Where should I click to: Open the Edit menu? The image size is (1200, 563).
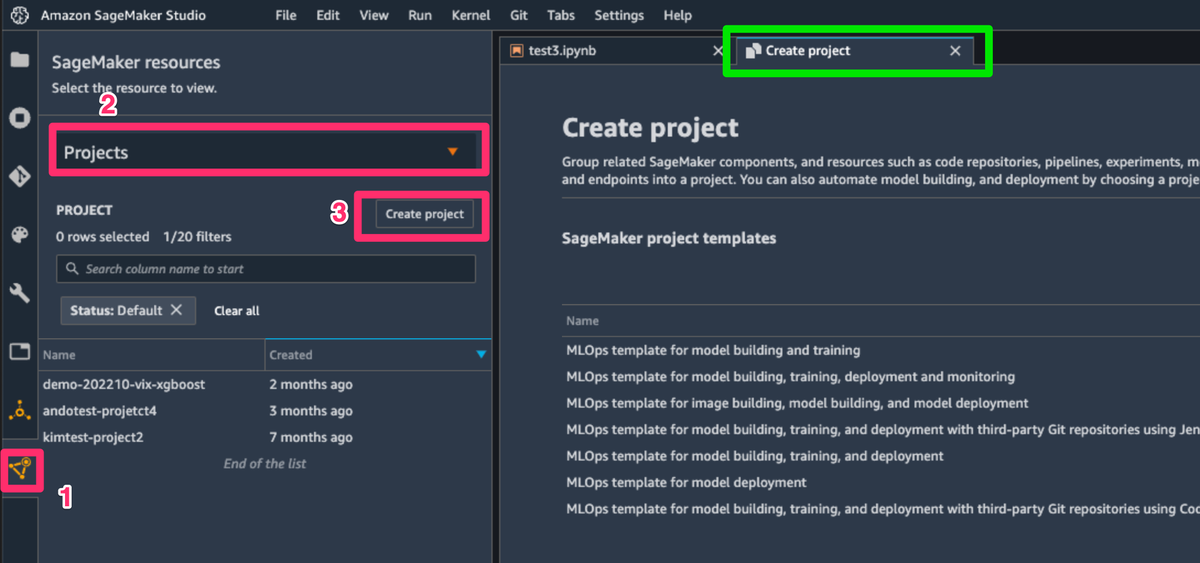[328, 15]
